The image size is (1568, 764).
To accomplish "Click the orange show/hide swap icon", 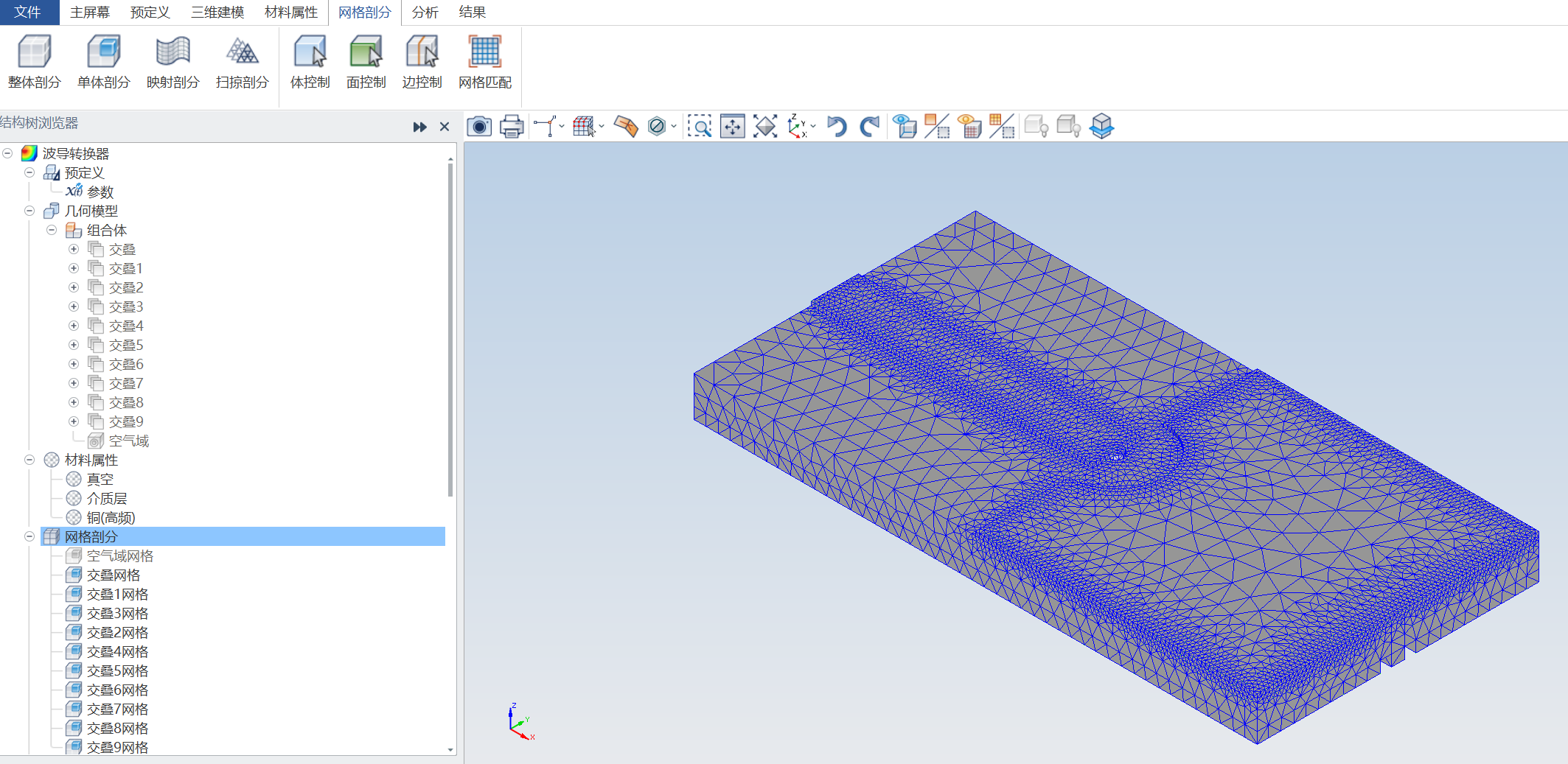I will 937,127.
